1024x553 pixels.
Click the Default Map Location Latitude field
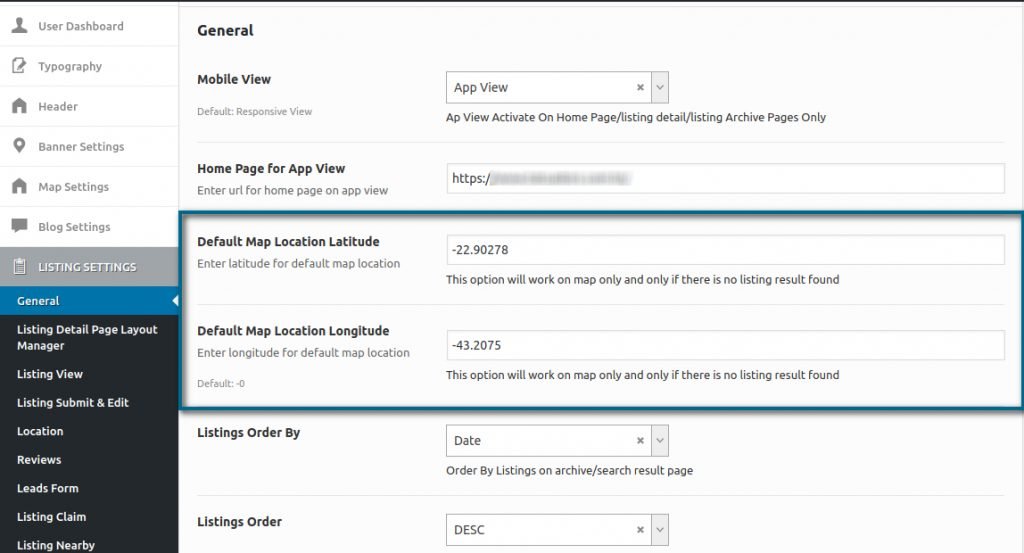(x=725, y=250)
